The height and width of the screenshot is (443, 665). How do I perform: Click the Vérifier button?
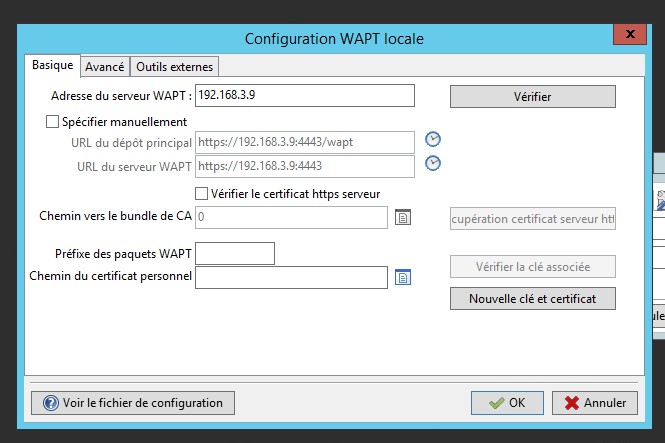pos(533,97)
